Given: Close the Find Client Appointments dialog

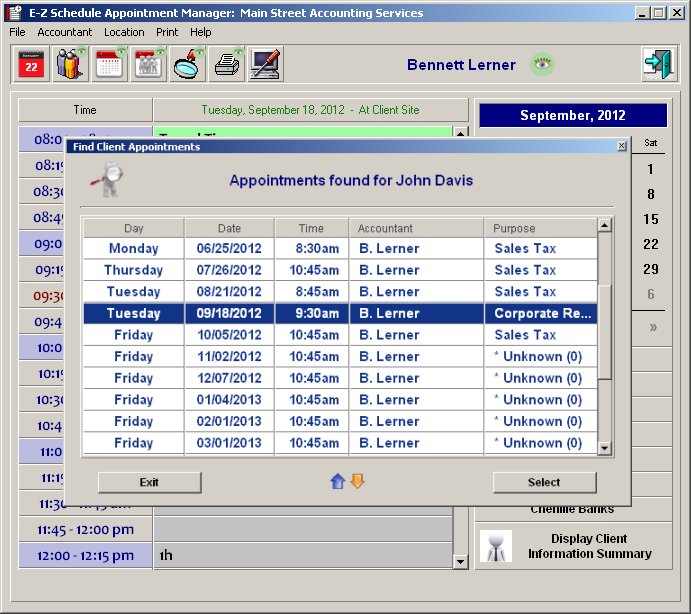Looking at the screenshot, I should (621, 146).
